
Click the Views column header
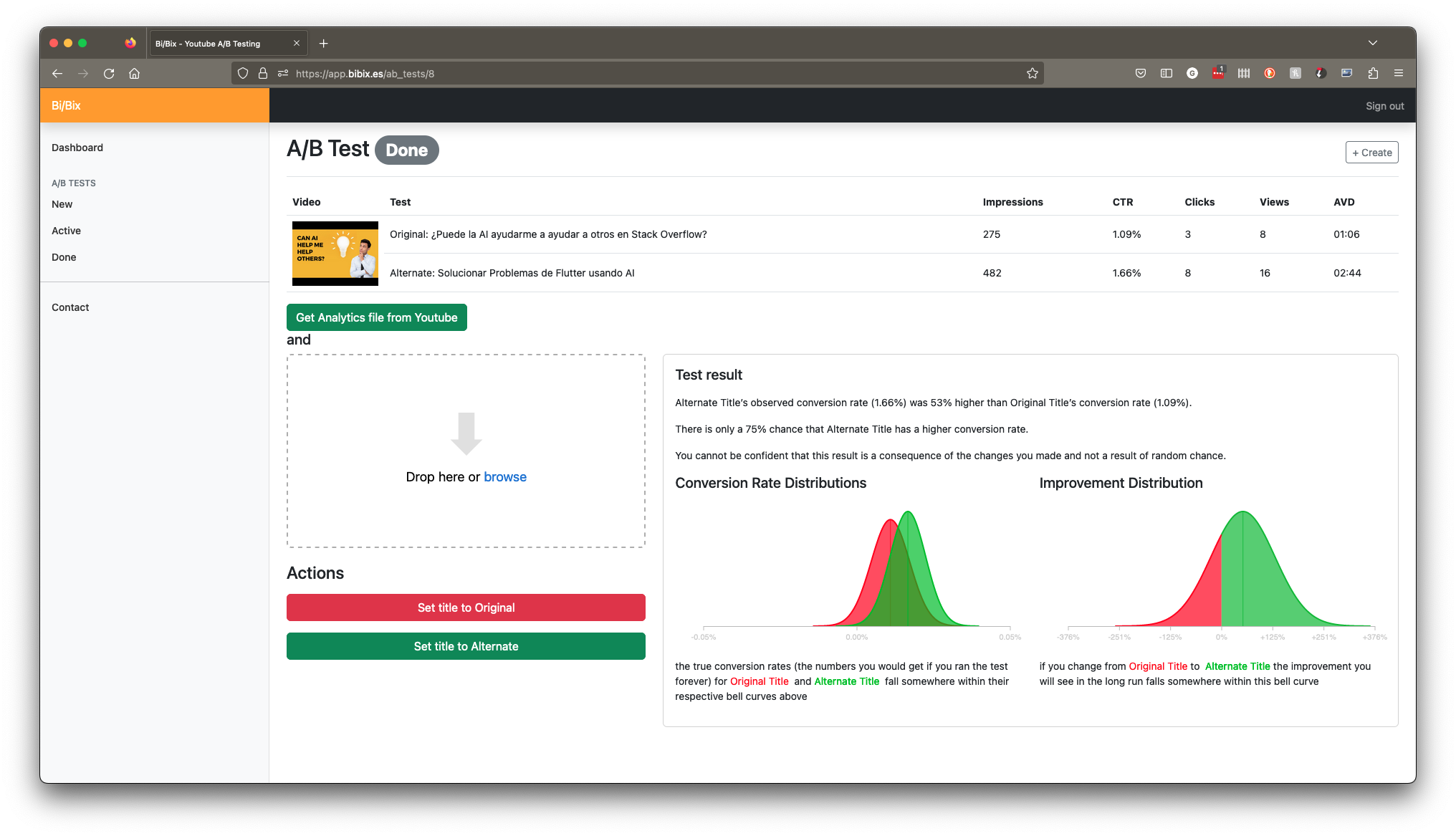click(1274, 202)
